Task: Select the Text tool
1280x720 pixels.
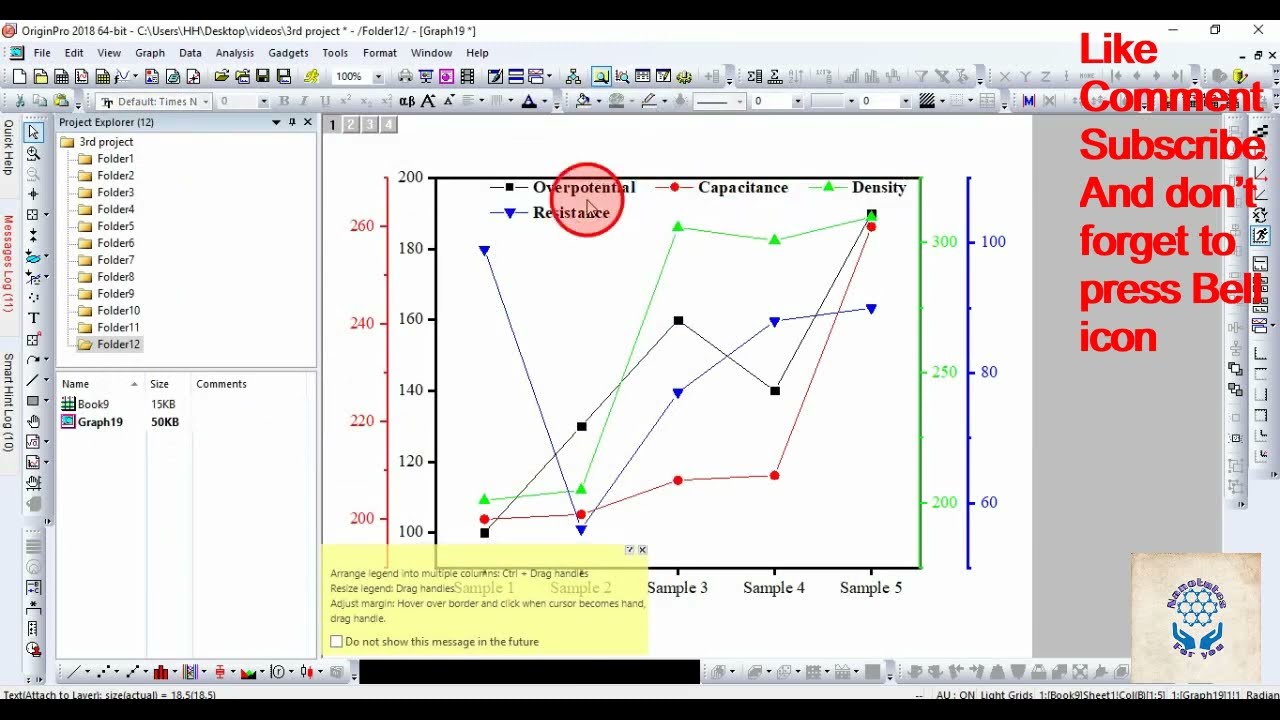Action: pos(33,318)
